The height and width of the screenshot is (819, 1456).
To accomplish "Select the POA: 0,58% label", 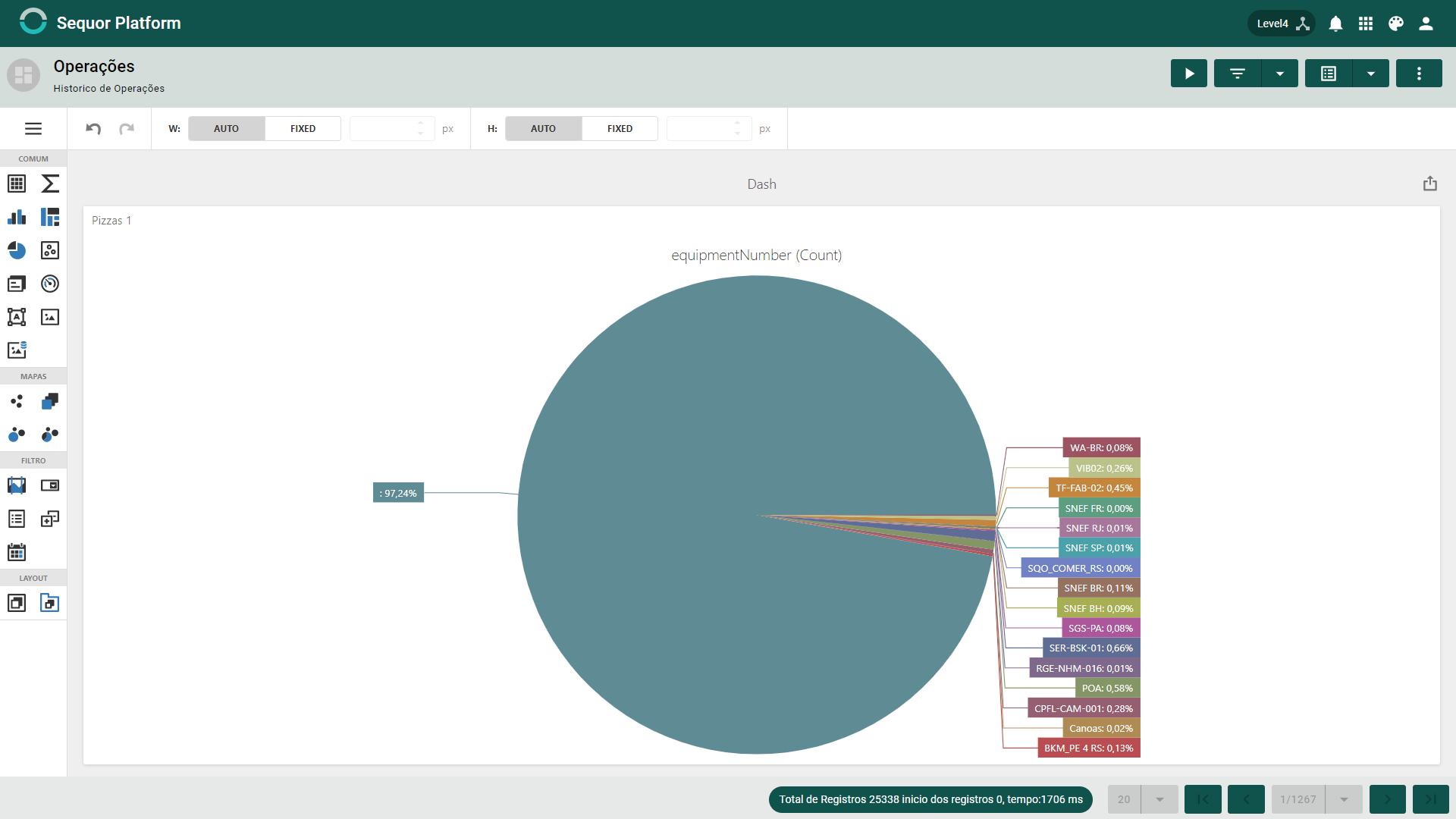I will coord(1107,689).
